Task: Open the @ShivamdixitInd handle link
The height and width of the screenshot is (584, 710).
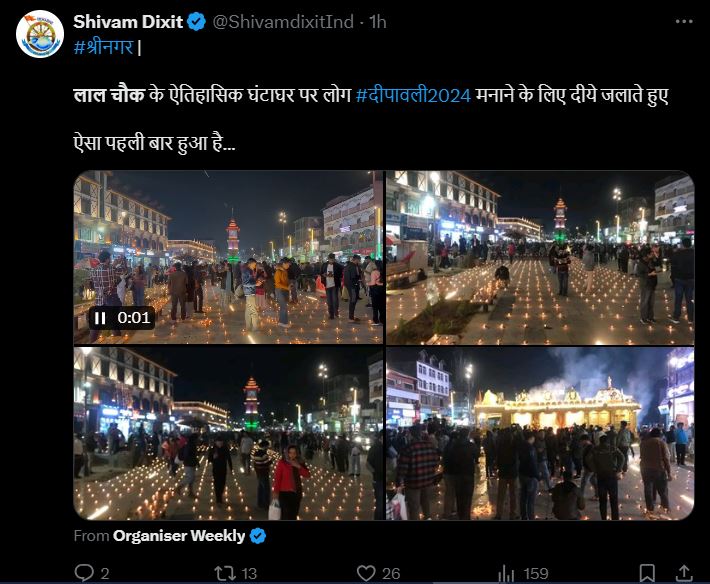Action: [x=283, y=22]
